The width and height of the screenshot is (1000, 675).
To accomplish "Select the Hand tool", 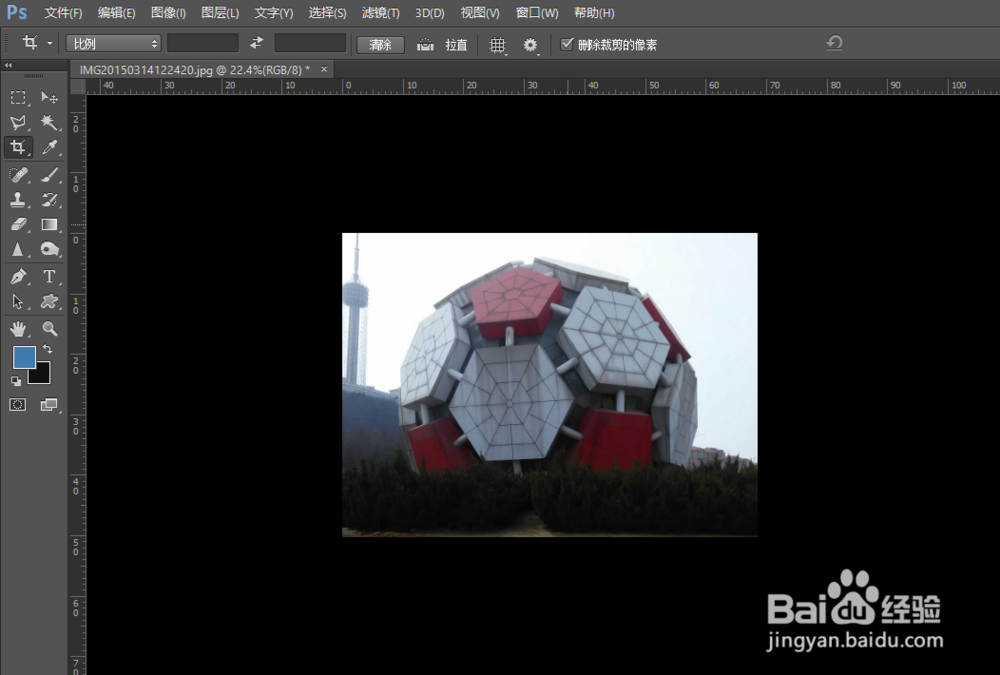I will pyautogui.click(x=18, y=329).
